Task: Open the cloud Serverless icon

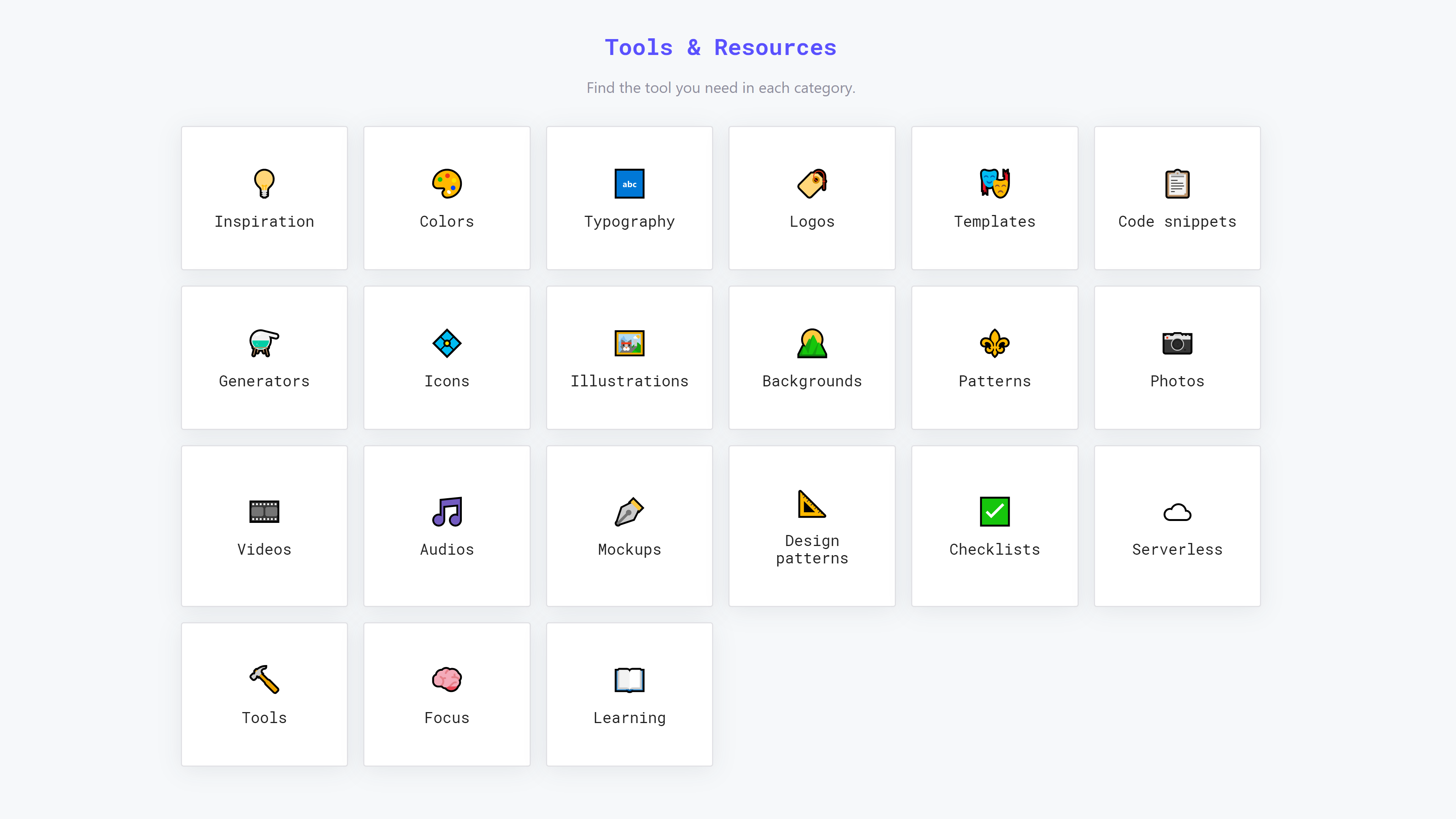Action: 1177,512
